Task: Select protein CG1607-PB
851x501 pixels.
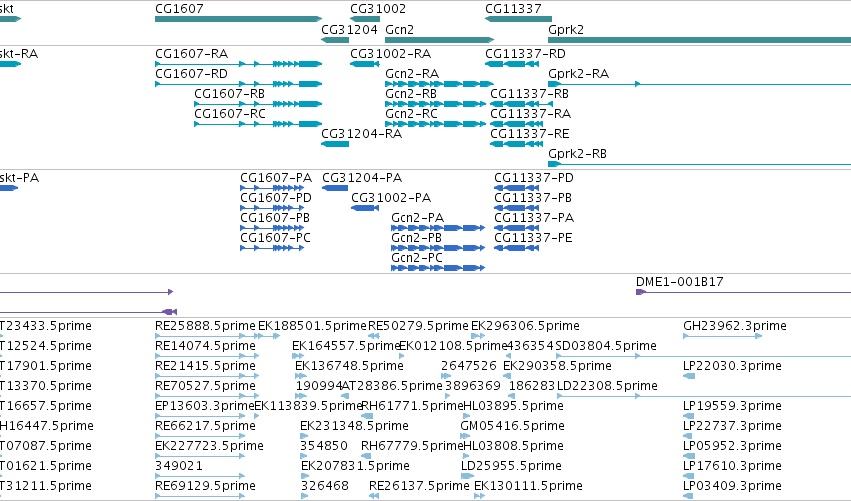Action: (x=272, y=228)
